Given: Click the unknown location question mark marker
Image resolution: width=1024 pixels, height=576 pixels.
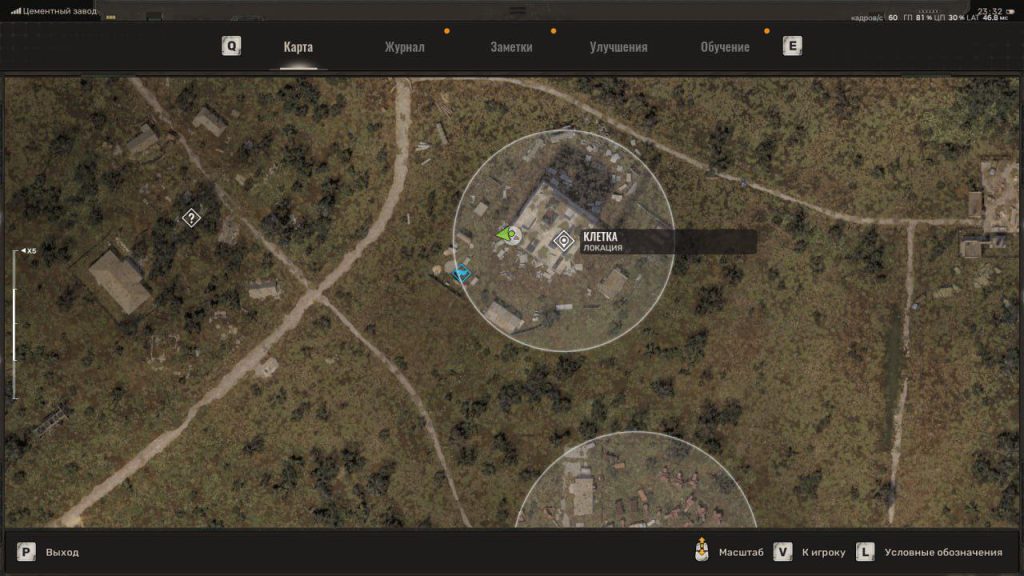Looking at the screenshot, I should pos(191,218).
